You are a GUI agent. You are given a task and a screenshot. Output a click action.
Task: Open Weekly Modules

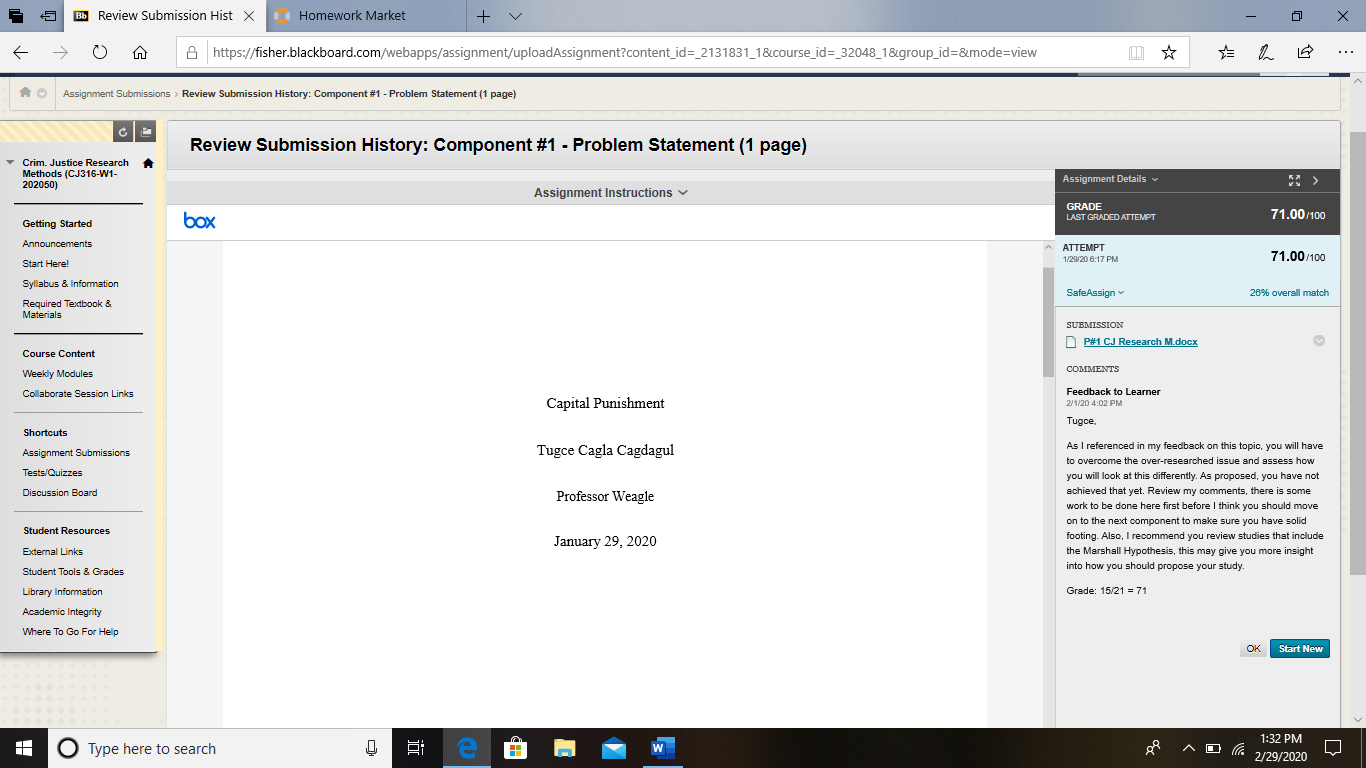58,374
